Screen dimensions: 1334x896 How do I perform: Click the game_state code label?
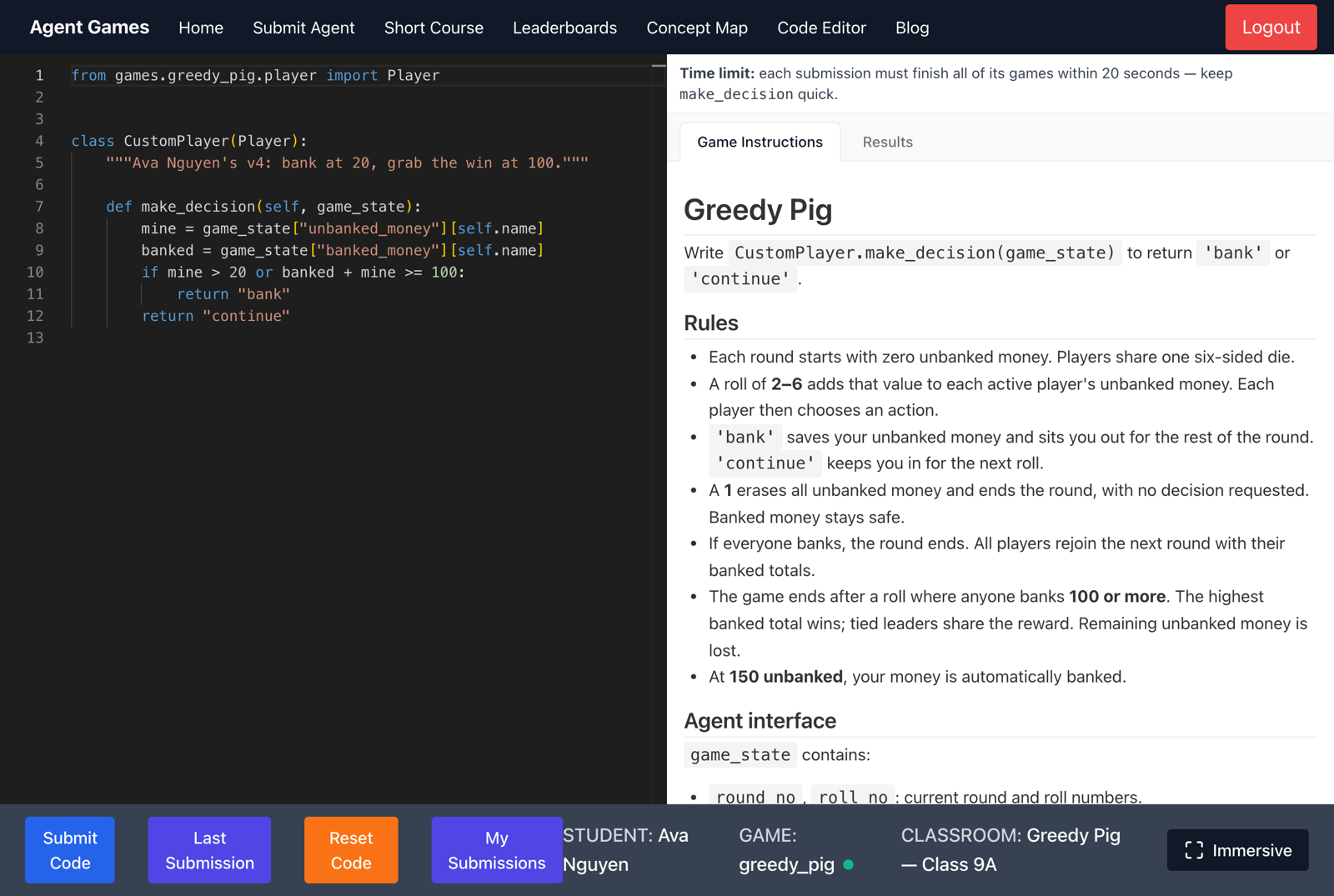click(740, 755)
